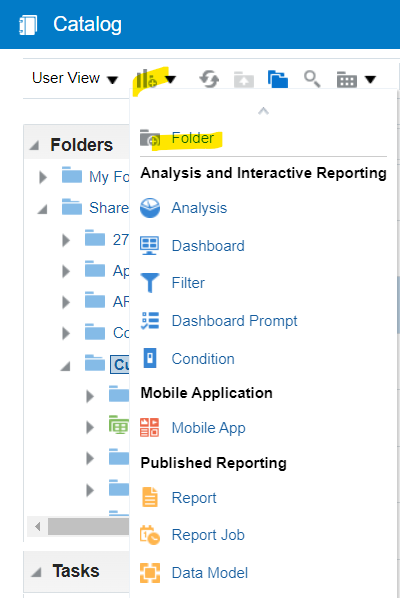Click the Report Job icon

pyautogui.click(x=150, y=535)
